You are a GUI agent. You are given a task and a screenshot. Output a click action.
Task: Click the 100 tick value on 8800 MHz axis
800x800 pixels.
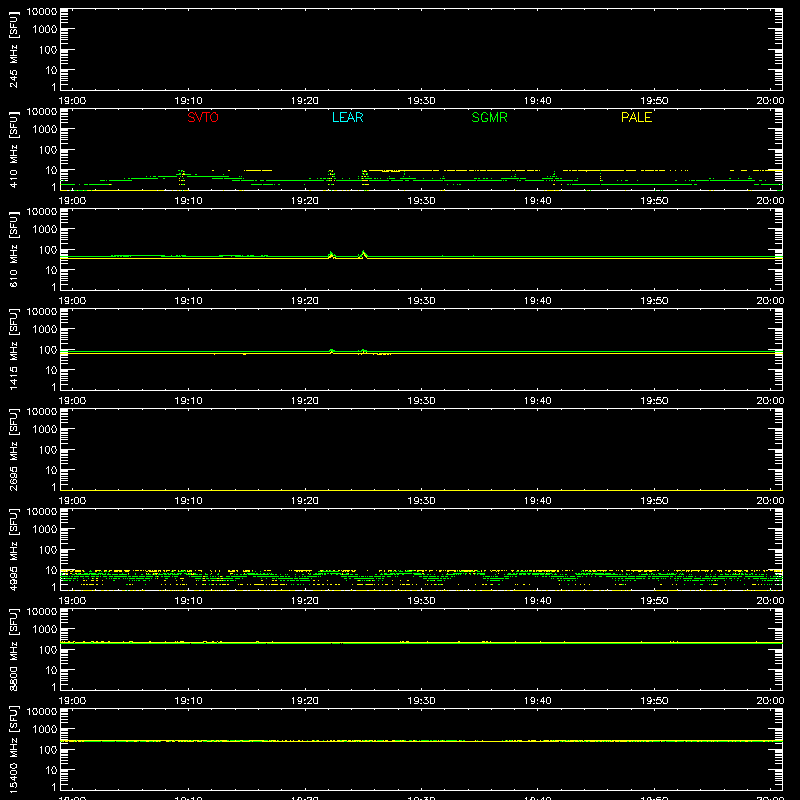48,650
